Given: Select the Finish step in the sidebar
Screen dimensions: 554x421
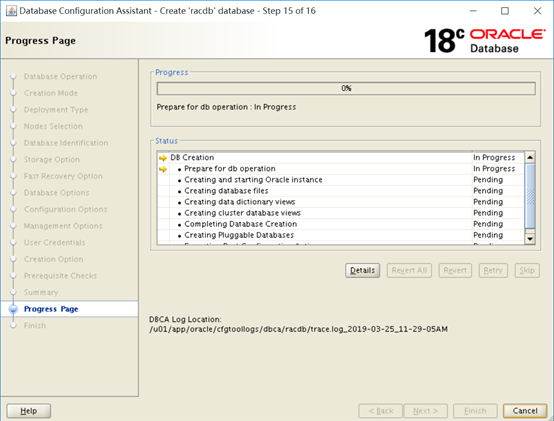Looking at the screenshot, I should coord(35,326).
